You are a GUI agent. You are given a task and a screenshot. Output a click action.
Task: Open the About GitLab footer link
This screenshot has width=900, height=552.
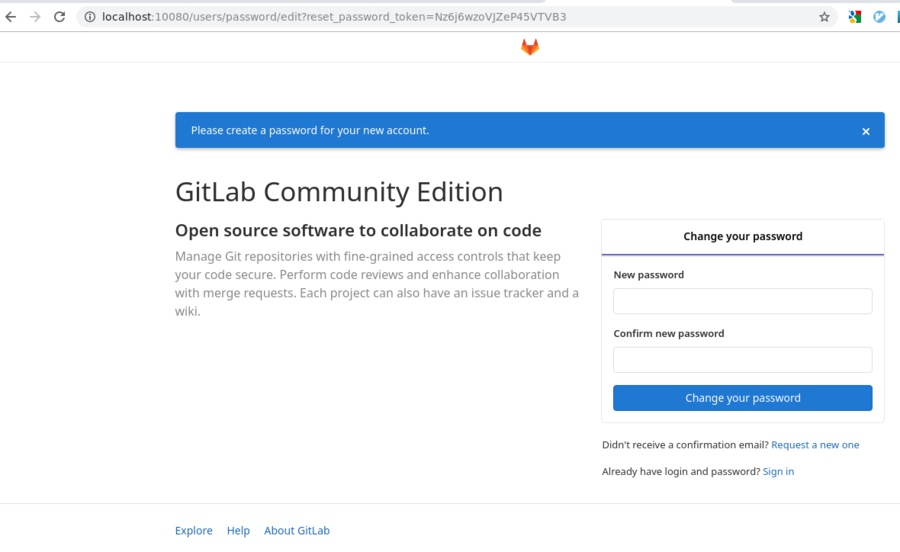point(297,531)
